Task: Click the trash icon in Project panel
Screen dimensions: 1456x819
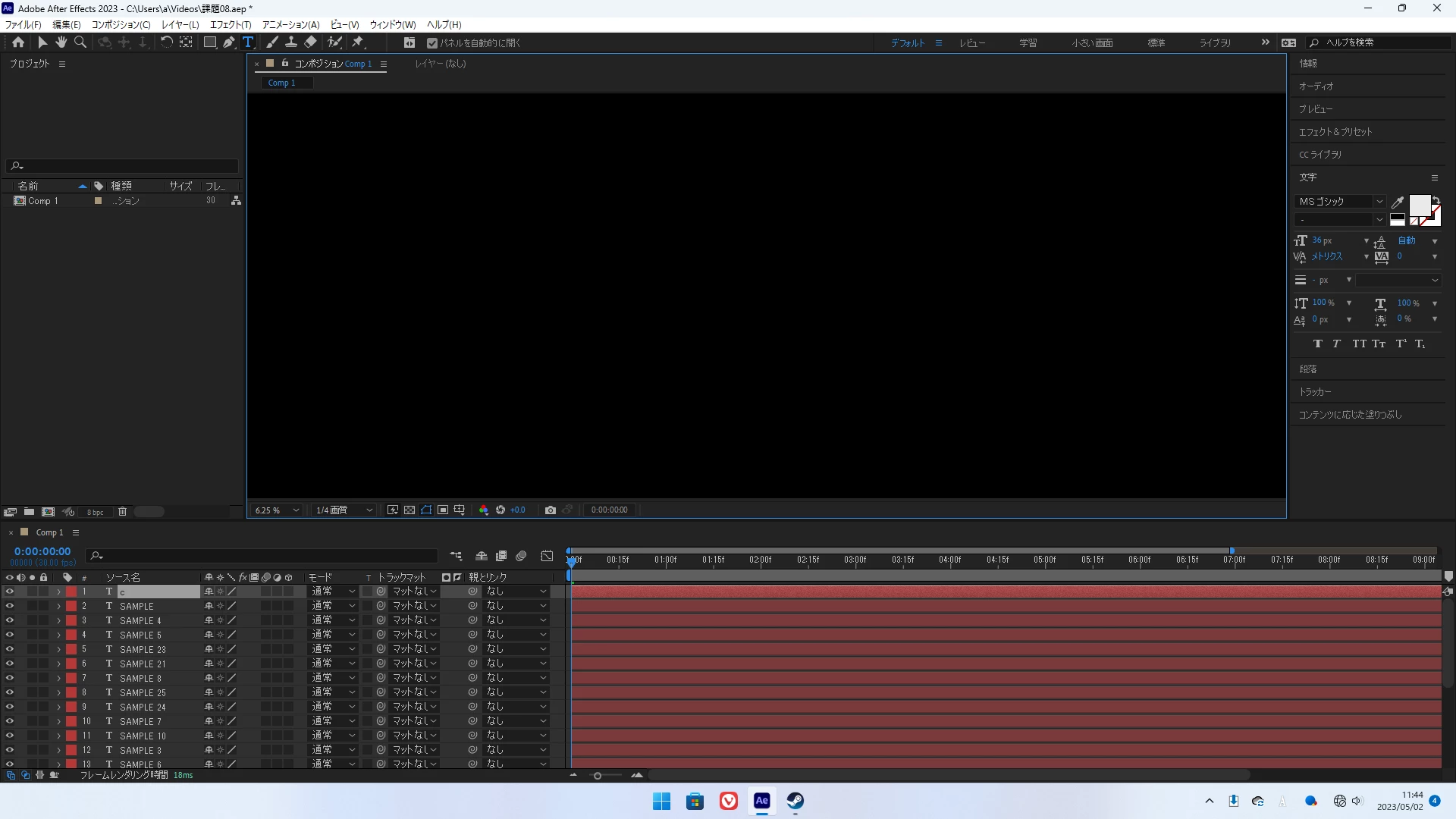Action: click(122, 512)
